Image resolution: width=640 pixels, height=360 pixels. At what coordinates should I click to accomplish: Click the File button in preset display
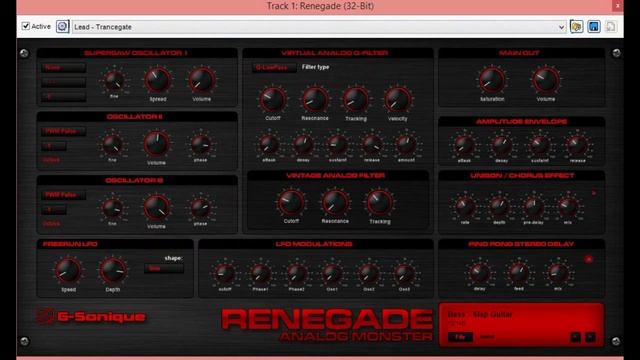pyautogui.click(x=460, y=337)
